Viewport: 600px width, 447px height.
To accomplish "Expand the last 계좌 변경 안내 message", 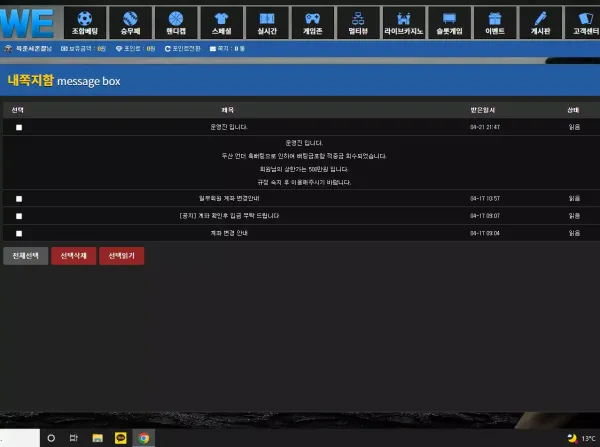I will point(229,233).
